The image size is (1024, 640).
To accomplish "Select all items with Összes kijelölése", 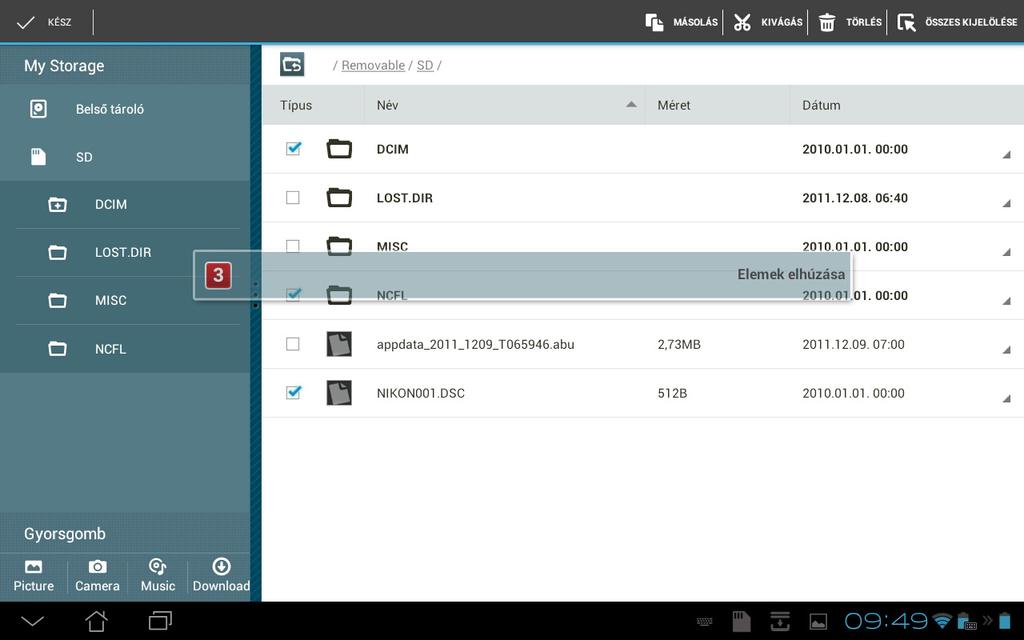I will tap(957, 22).
